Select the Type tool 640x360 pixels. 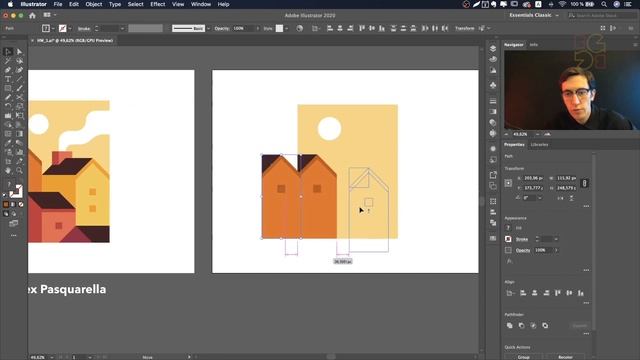click(8, 79)
